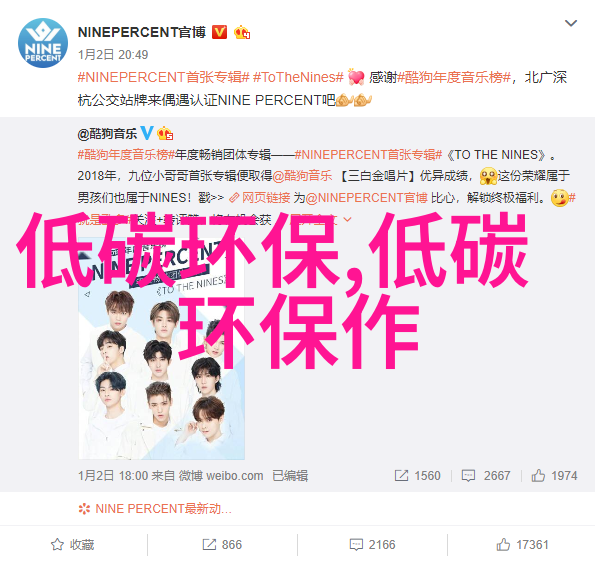Click the crown membership badge beside NINEPERCENT官博
This screenshot has height=562, width=595.
(x=242, y=33)
